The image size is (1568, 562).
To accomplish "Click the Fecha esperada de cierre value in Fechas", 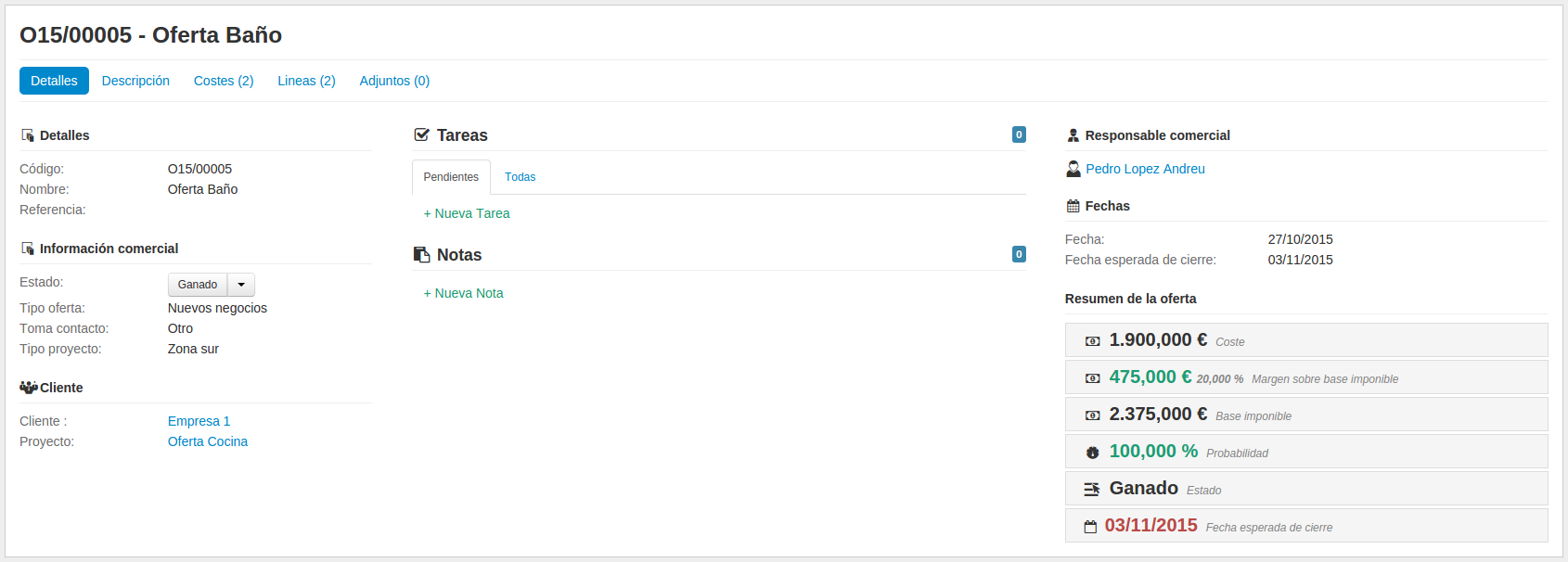I will (1300, 260).
